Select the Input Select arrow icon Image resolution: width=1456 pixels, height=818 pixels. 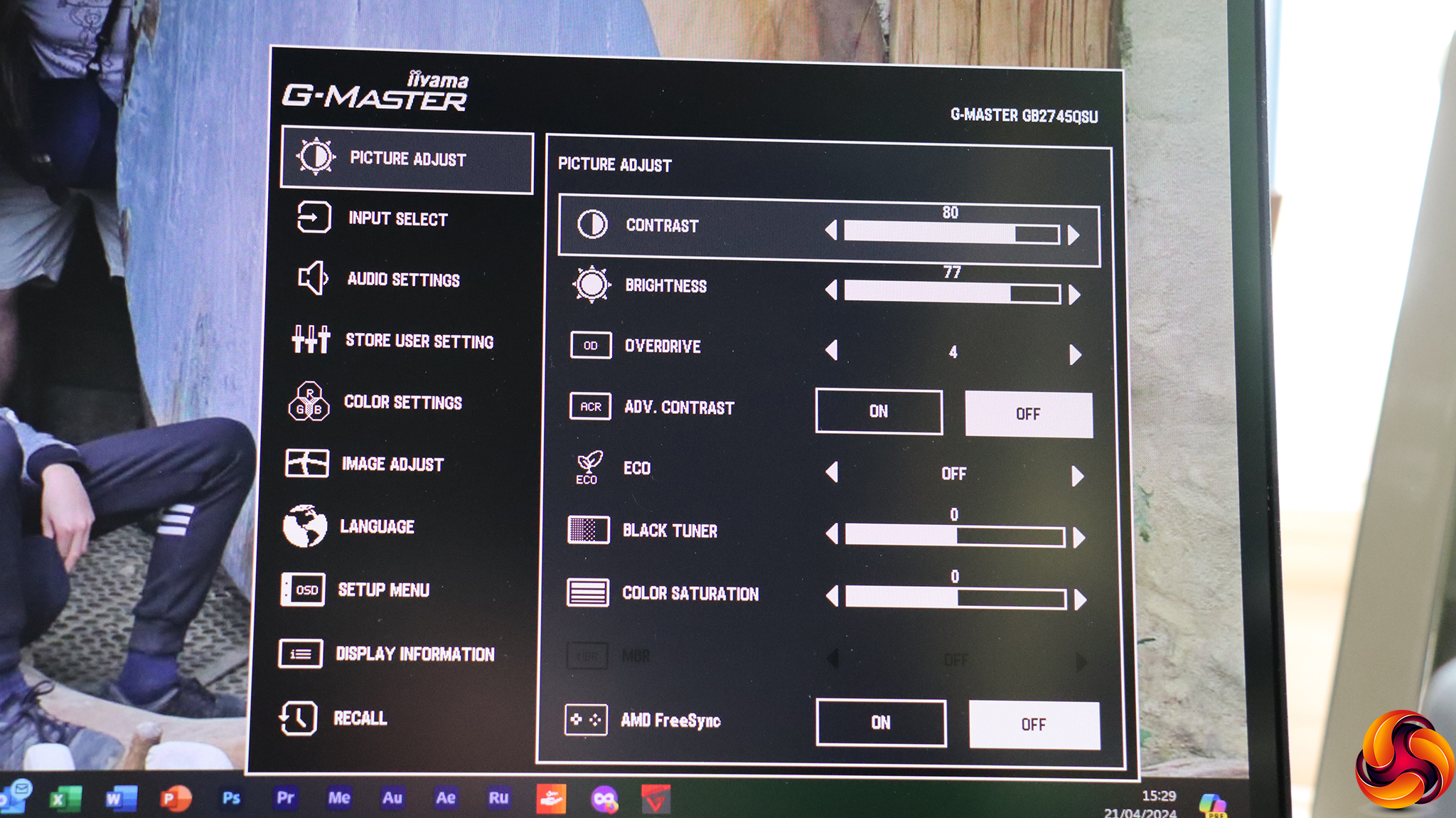313,217
